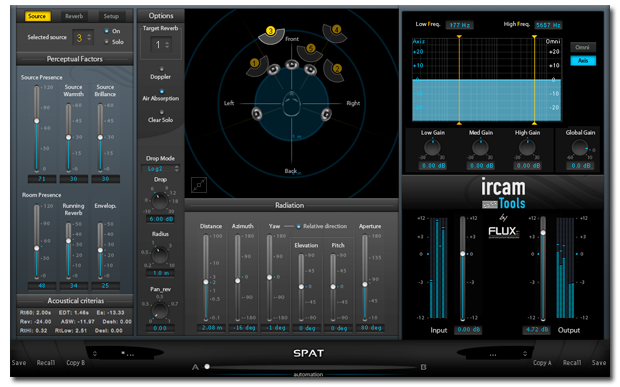
Task: Click the Distance 2.08 m value field
Action: click(212, 328)
